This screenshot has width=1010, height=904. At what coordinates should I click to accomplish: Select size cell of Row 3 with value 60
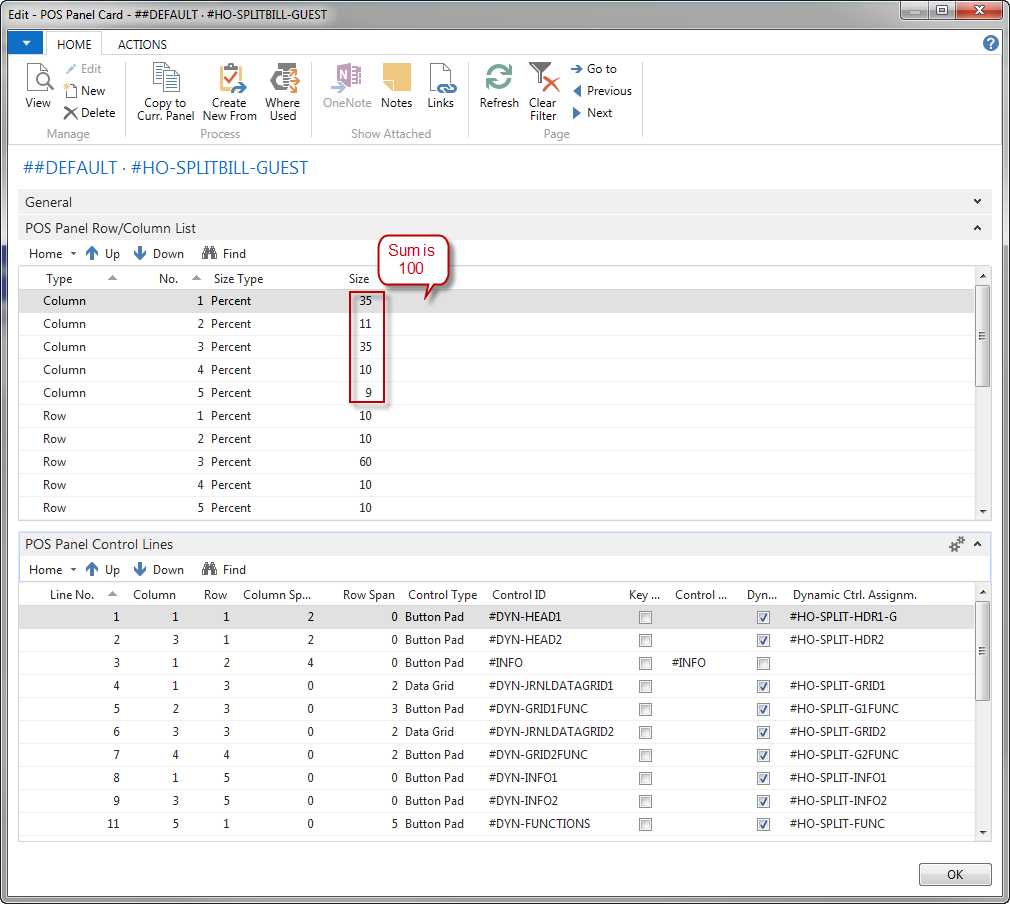365,462
